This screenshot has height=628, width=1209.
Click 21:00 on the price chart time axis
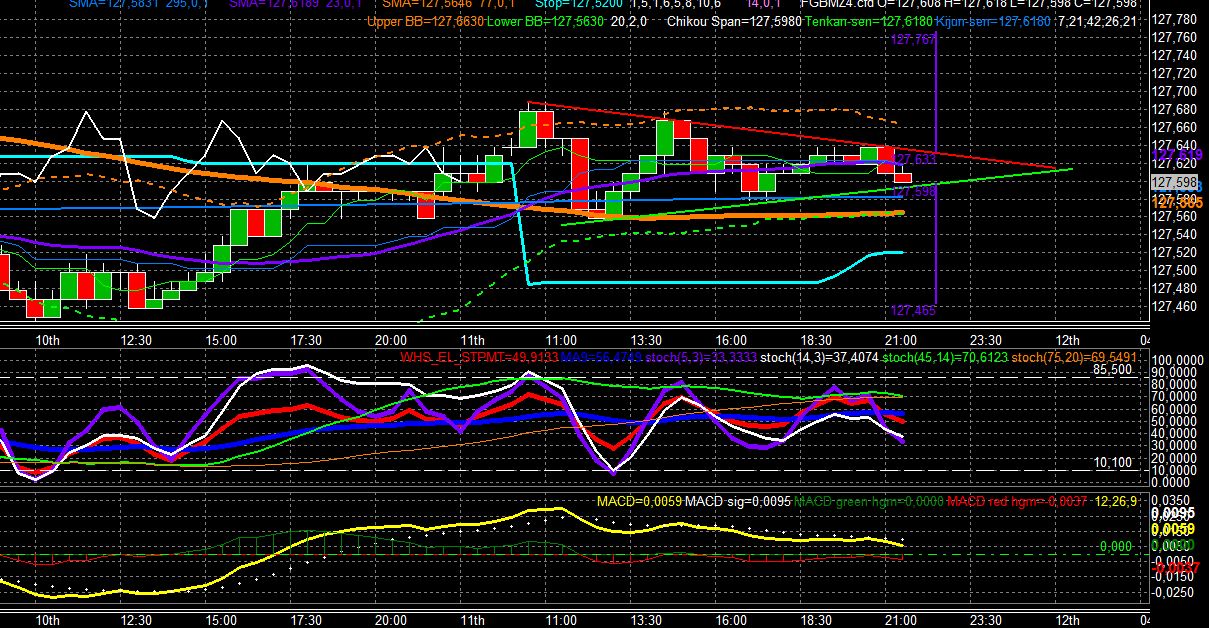coord(902,340)
